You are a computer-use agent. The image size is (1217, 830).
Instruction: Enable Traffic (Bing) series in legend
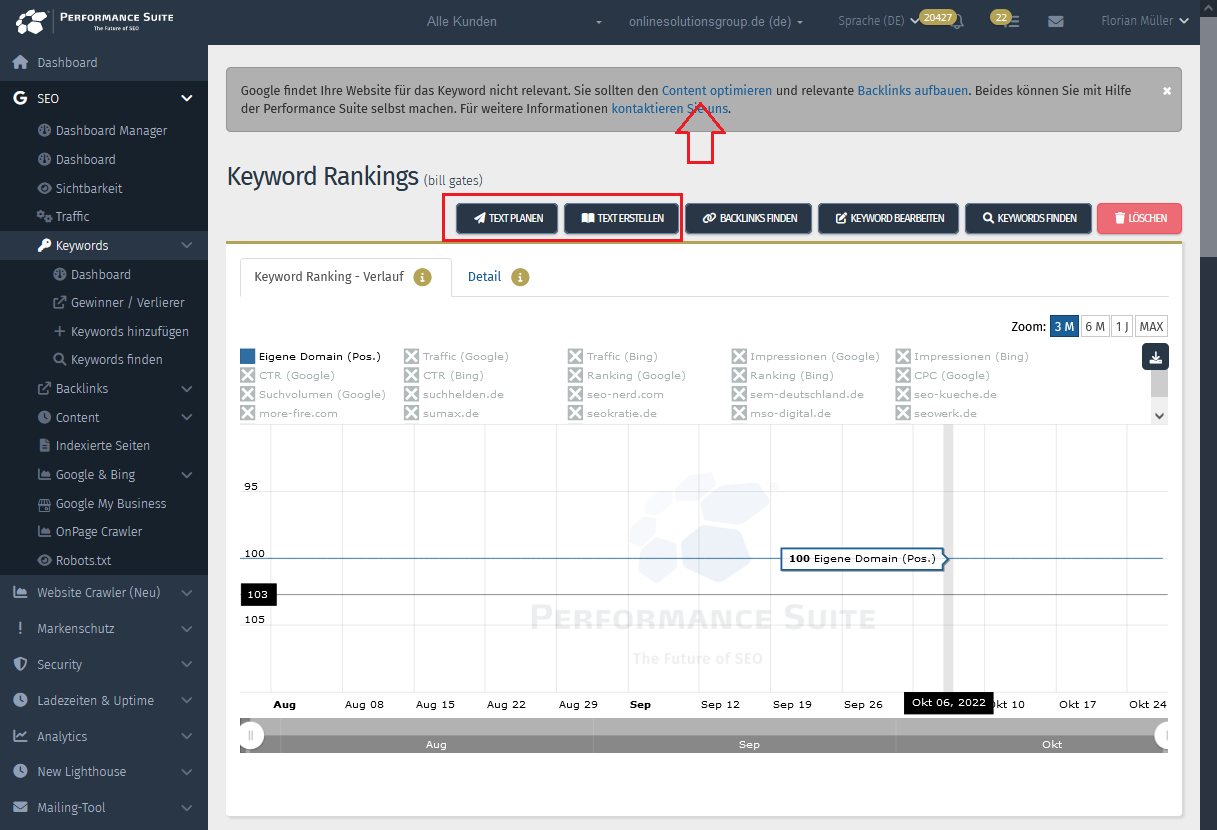(x=613, y=356)
